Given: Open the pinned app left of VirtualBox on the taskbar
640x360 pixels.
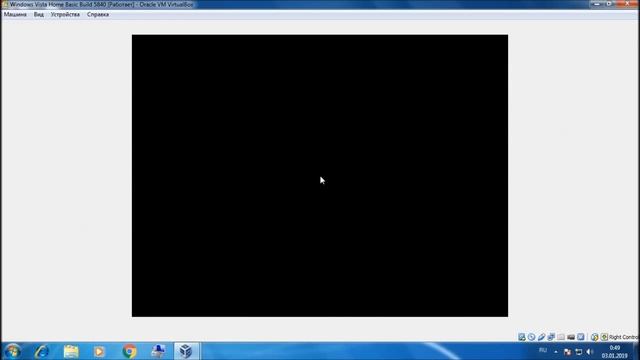Looking at the screenshot, I should pyautogui.click(x=158, y=351).
